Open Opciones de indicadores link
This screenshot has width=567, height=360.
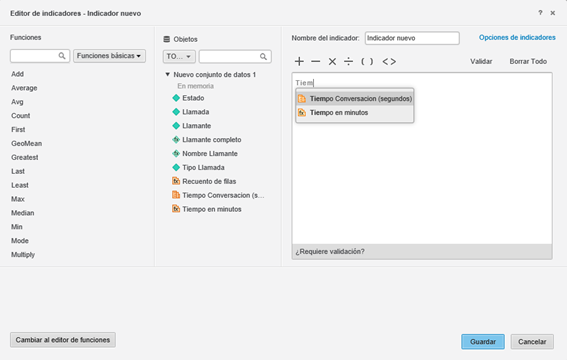pyautogui.click(x=517, y=38)
